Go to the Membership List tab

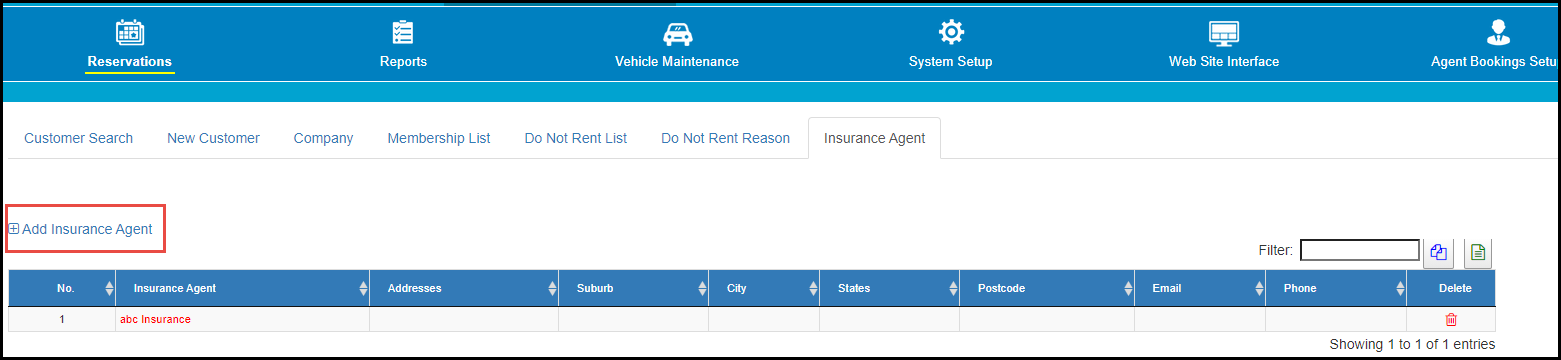[x=439, y=138]
